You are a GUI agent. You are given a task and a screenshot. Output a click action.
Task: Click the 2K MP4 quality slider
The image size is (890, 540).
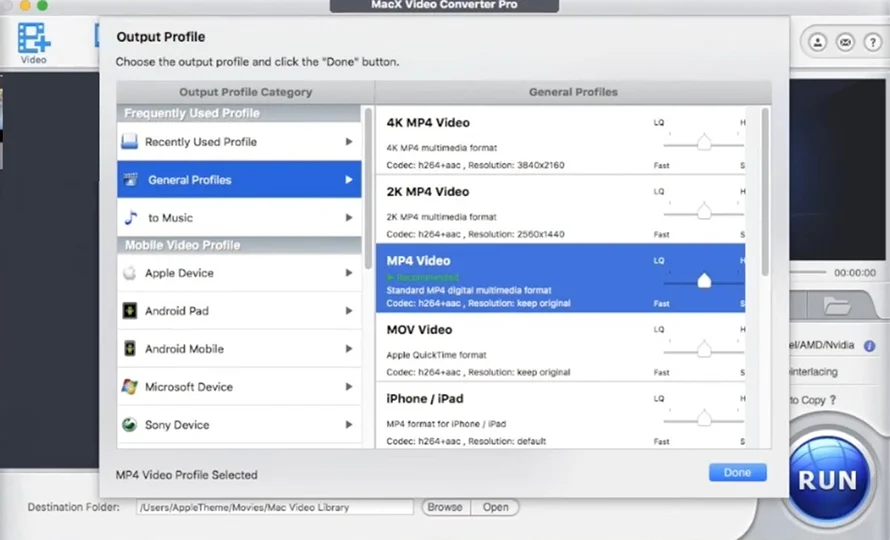[x=704, y=212]
